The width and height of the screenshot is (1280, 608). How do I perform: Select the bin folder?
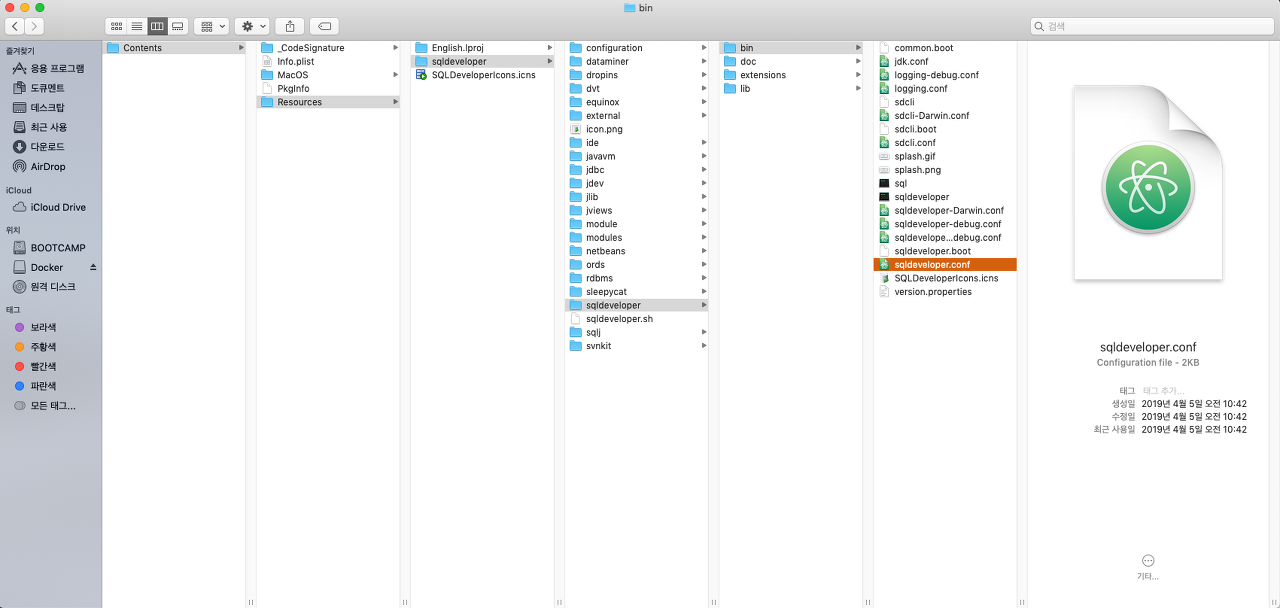pos(791,48)
